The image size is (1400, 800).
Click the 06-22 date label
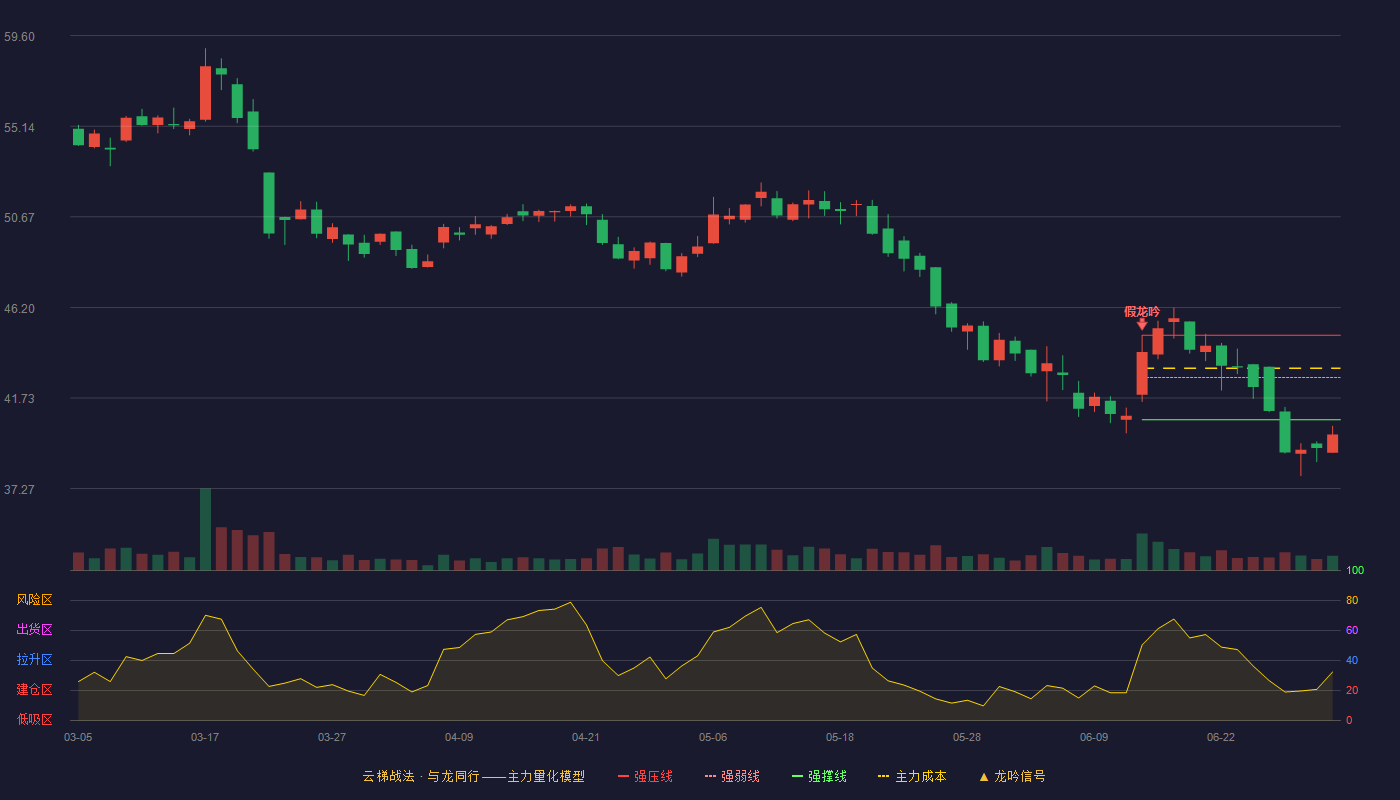point(1221,737)
